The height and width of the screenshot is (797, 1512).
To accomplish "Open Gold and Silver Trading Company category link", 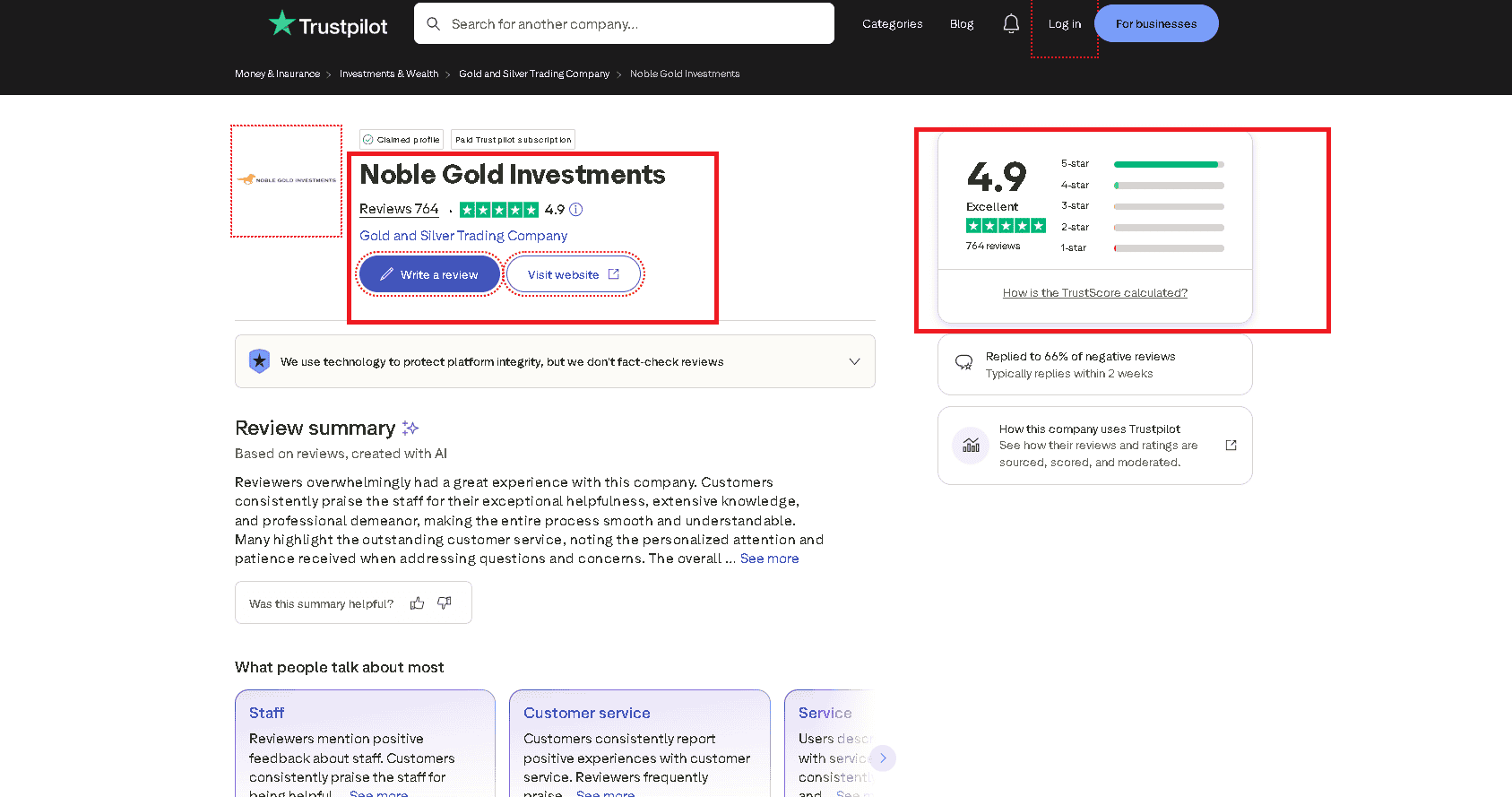I will pos(463,236).
